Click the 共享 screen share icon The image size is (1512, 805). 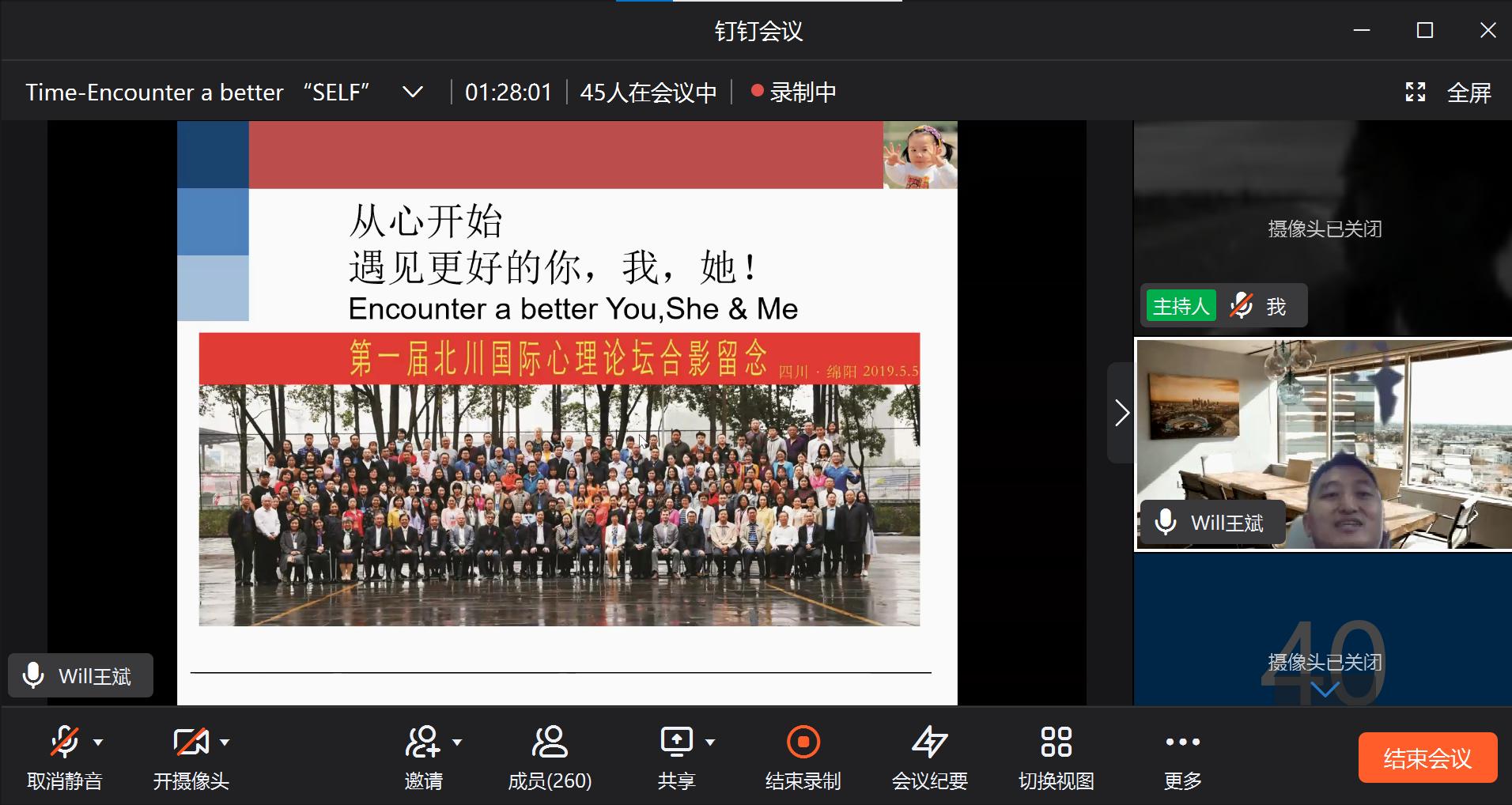pyautogui.click(x=676, y=743)
